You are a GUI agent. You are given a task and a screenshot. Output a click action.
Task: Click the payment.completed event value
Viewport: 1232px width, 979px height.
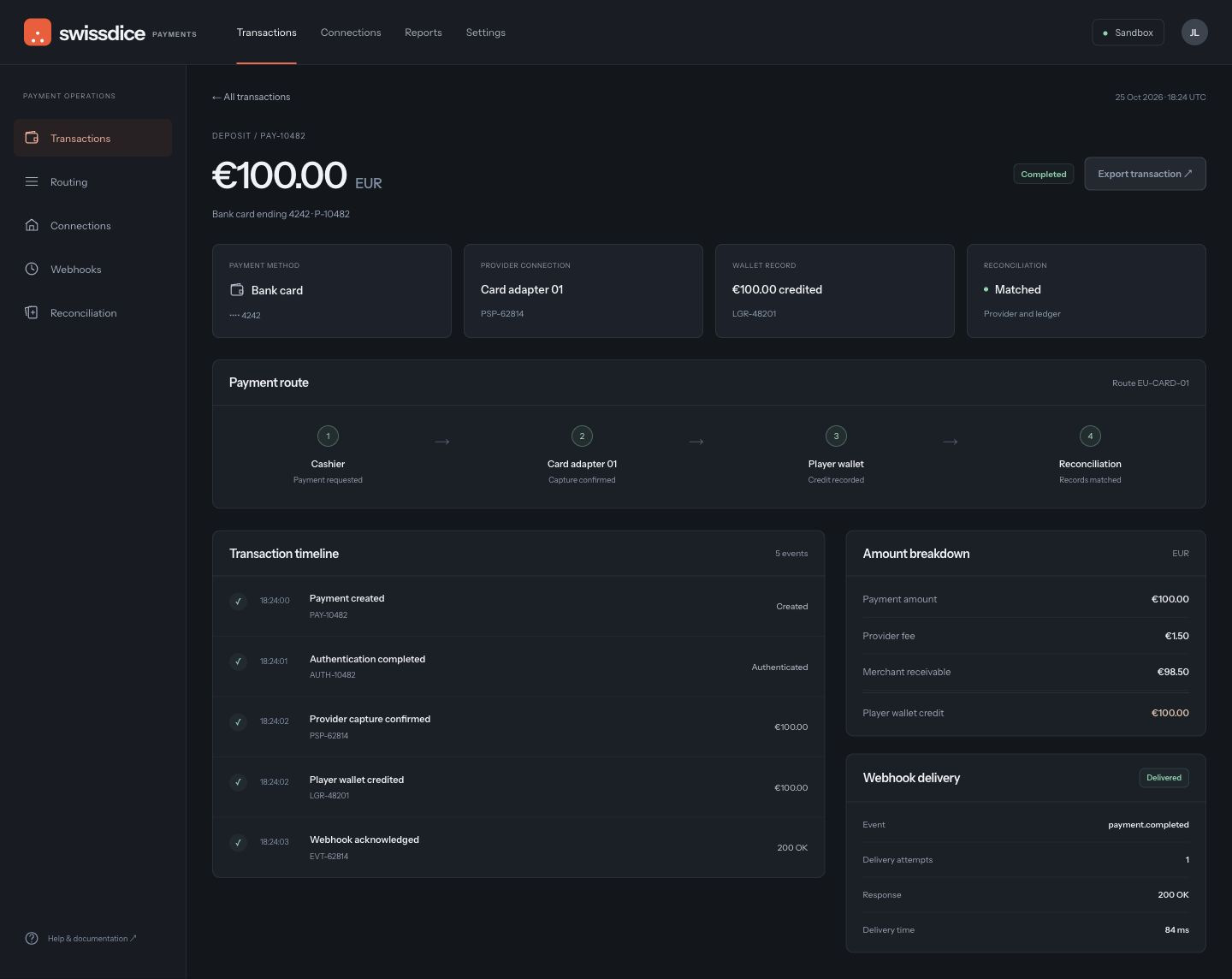pyautogui.click(x=1148, y=825)
